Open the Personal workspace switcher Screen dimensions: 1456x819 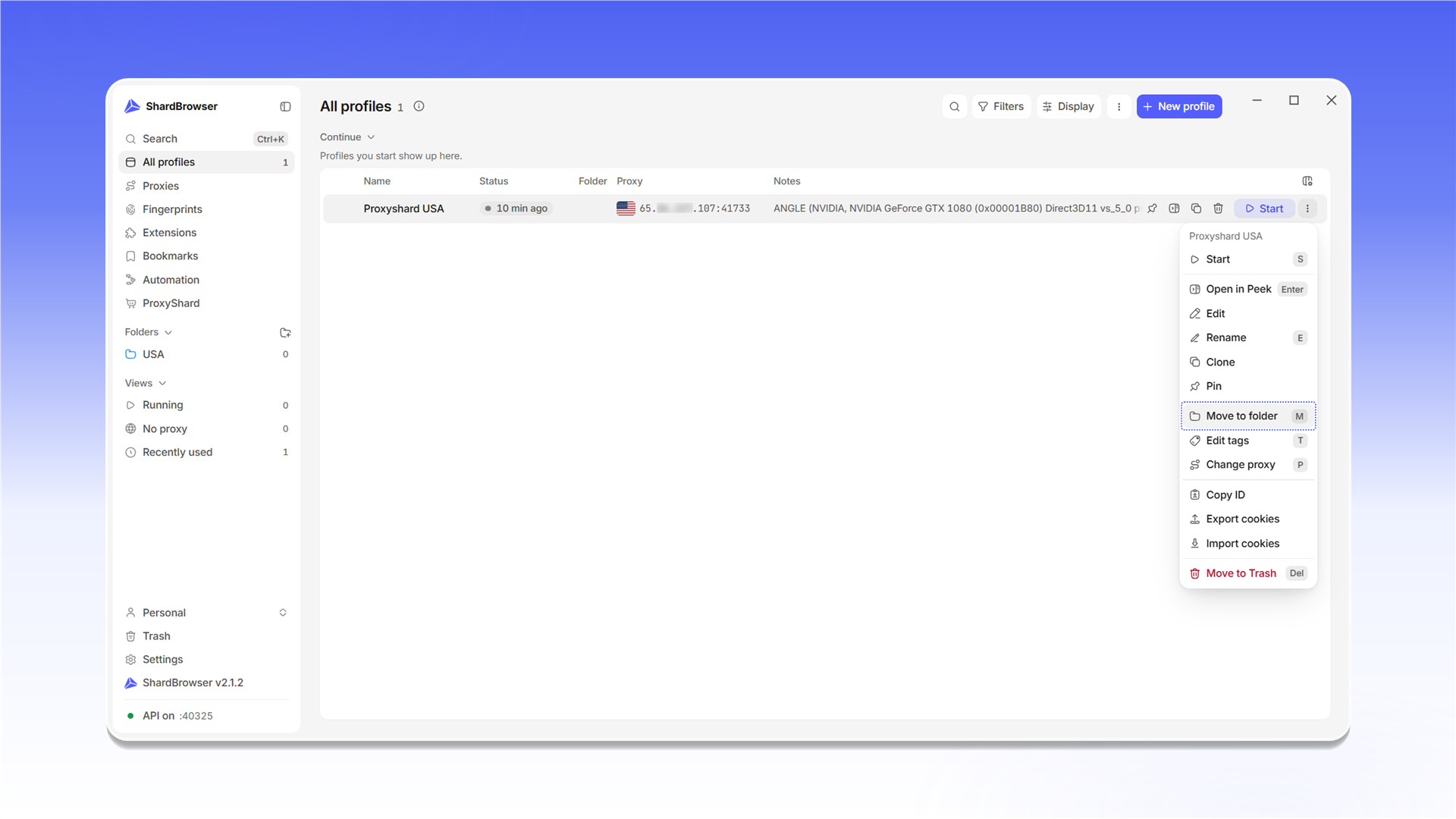tap(206, 613)
